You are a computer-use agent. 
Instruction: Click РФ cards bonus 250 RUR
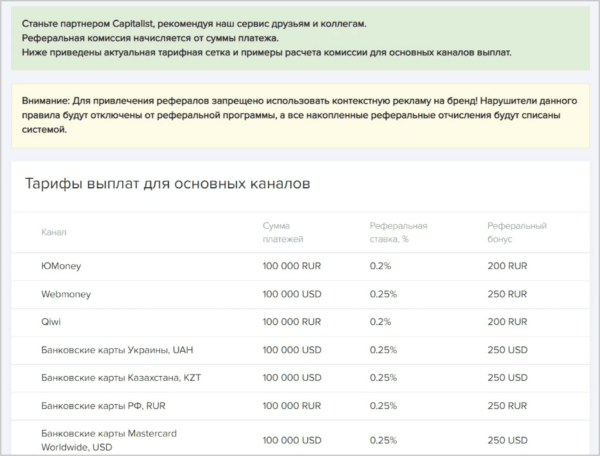507,406
